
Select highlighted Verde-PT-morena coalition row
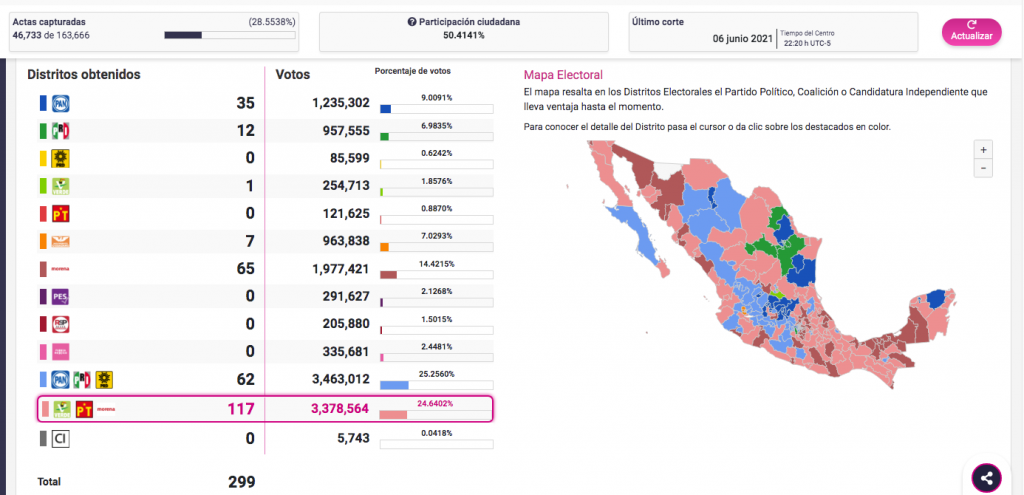[x=265, y=409]
